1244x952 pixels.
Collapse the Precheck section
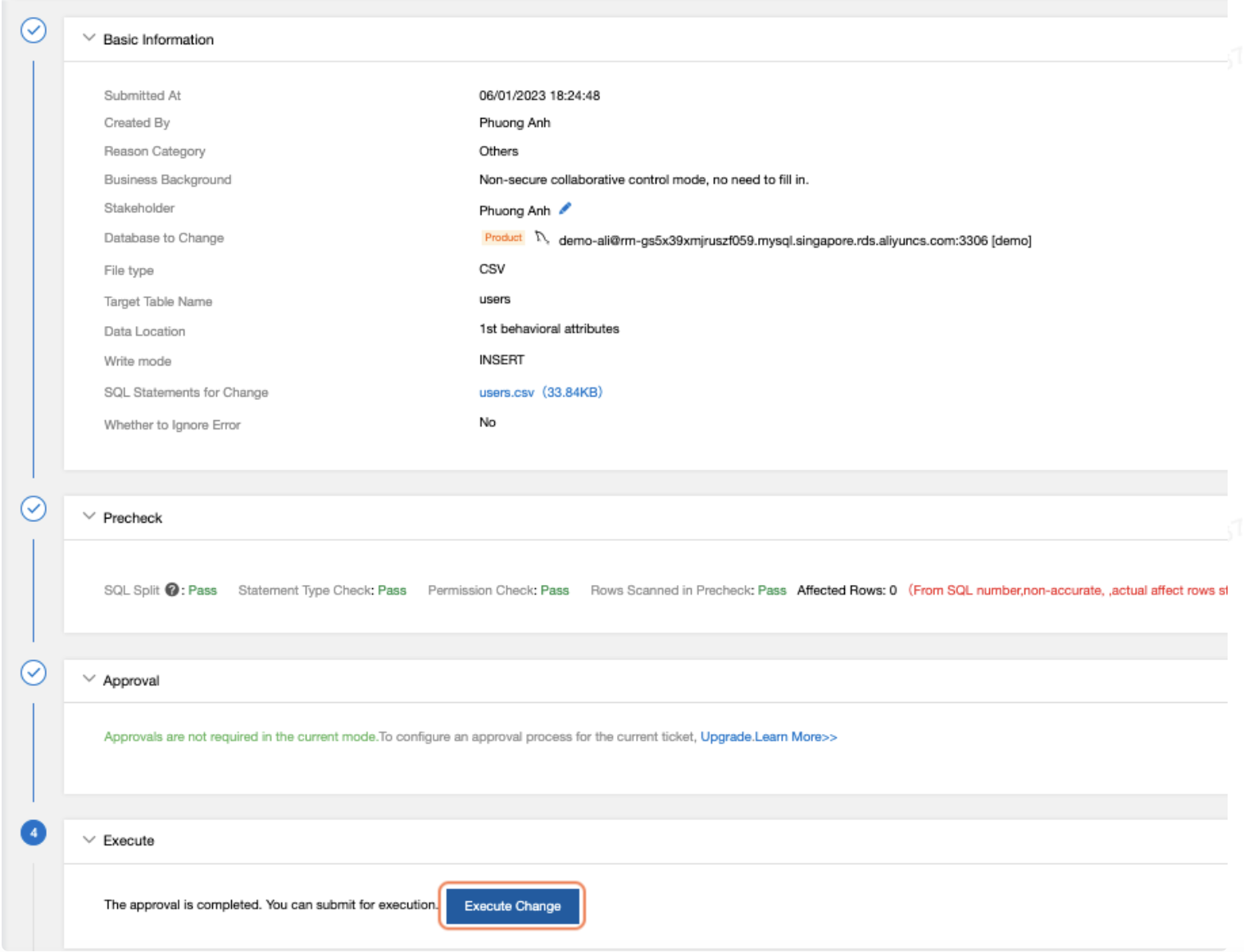[x=89, y=517]
